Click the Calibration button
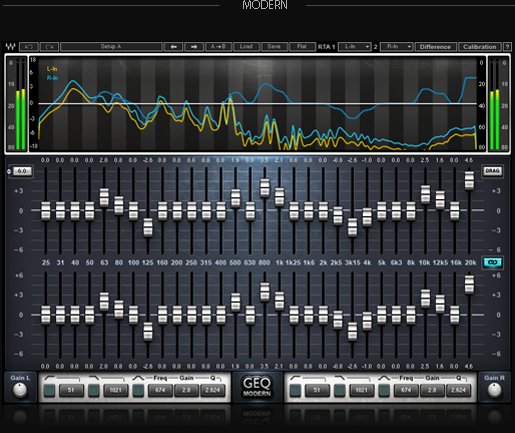Viewport: 515px width, 433px height. (479, 47)
